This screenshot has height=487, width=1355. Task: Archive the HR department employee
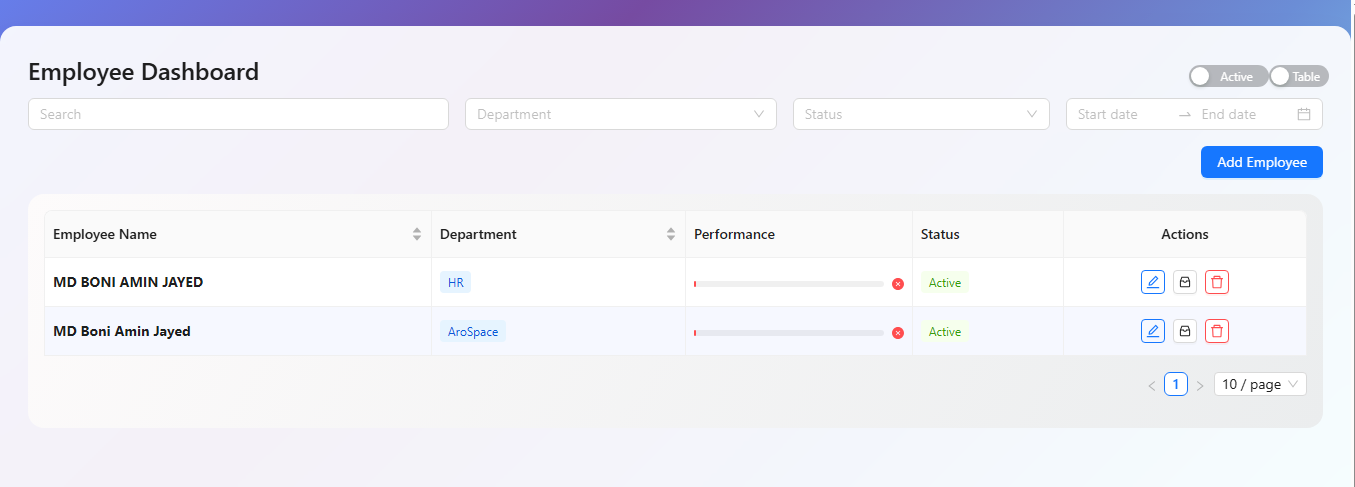point(1184,282)
